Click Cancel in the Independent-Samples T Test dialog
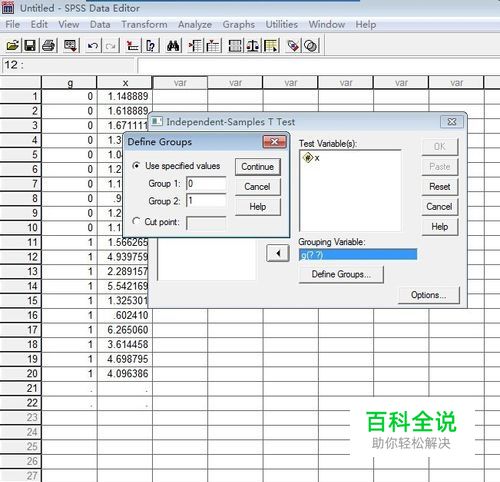This screenshot has width=500, height=482. 440,207
